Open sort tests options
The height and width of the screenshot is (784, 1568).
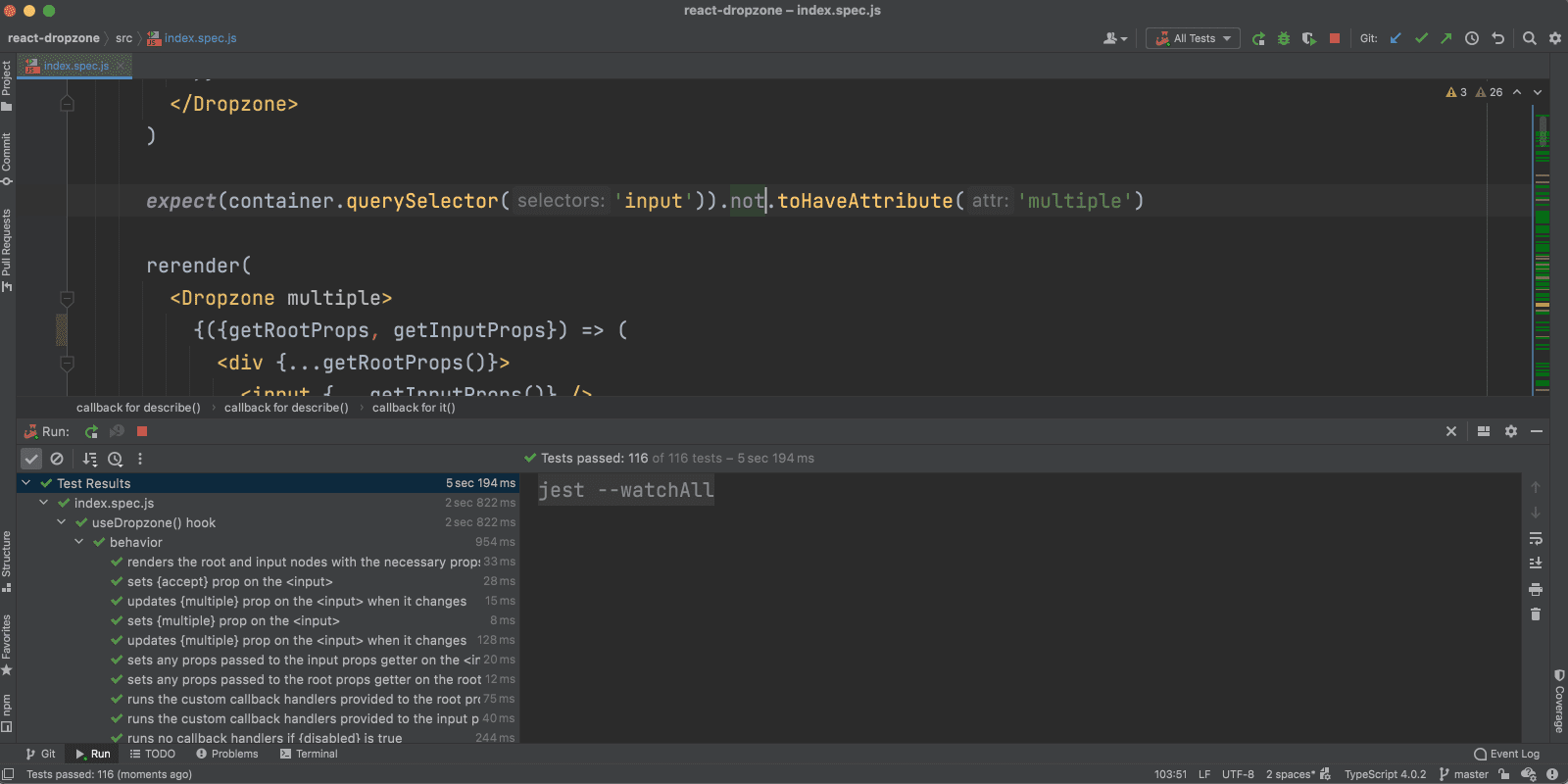pyautogui.click(x=90, y=459)
